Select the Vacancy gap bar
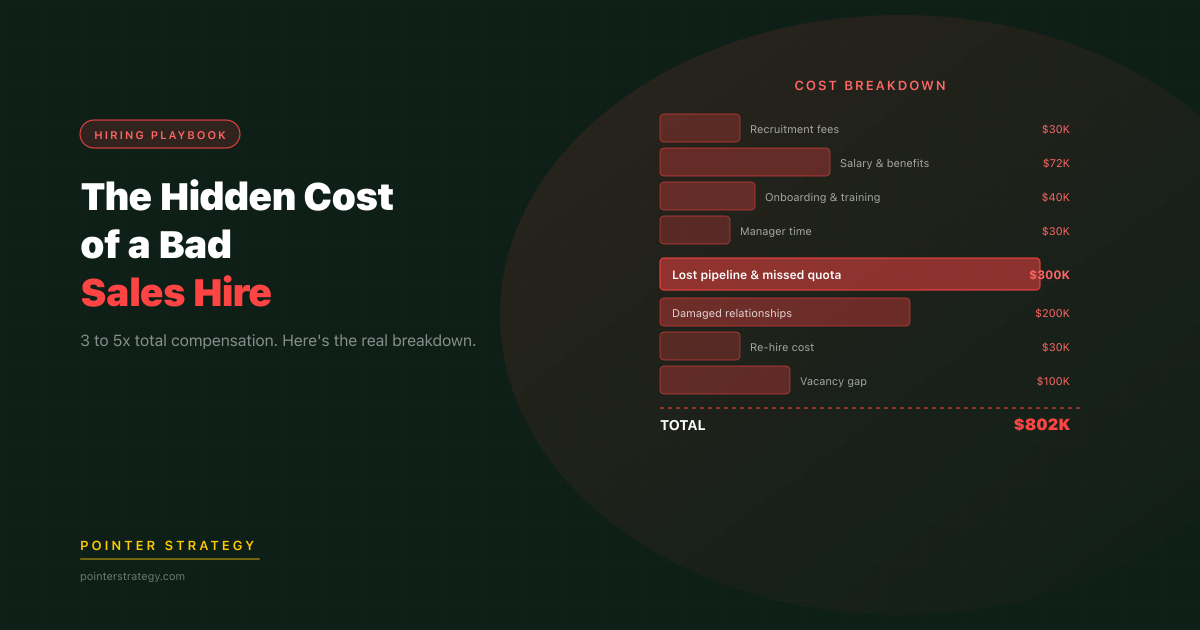1200x630 pixels. 725,380
